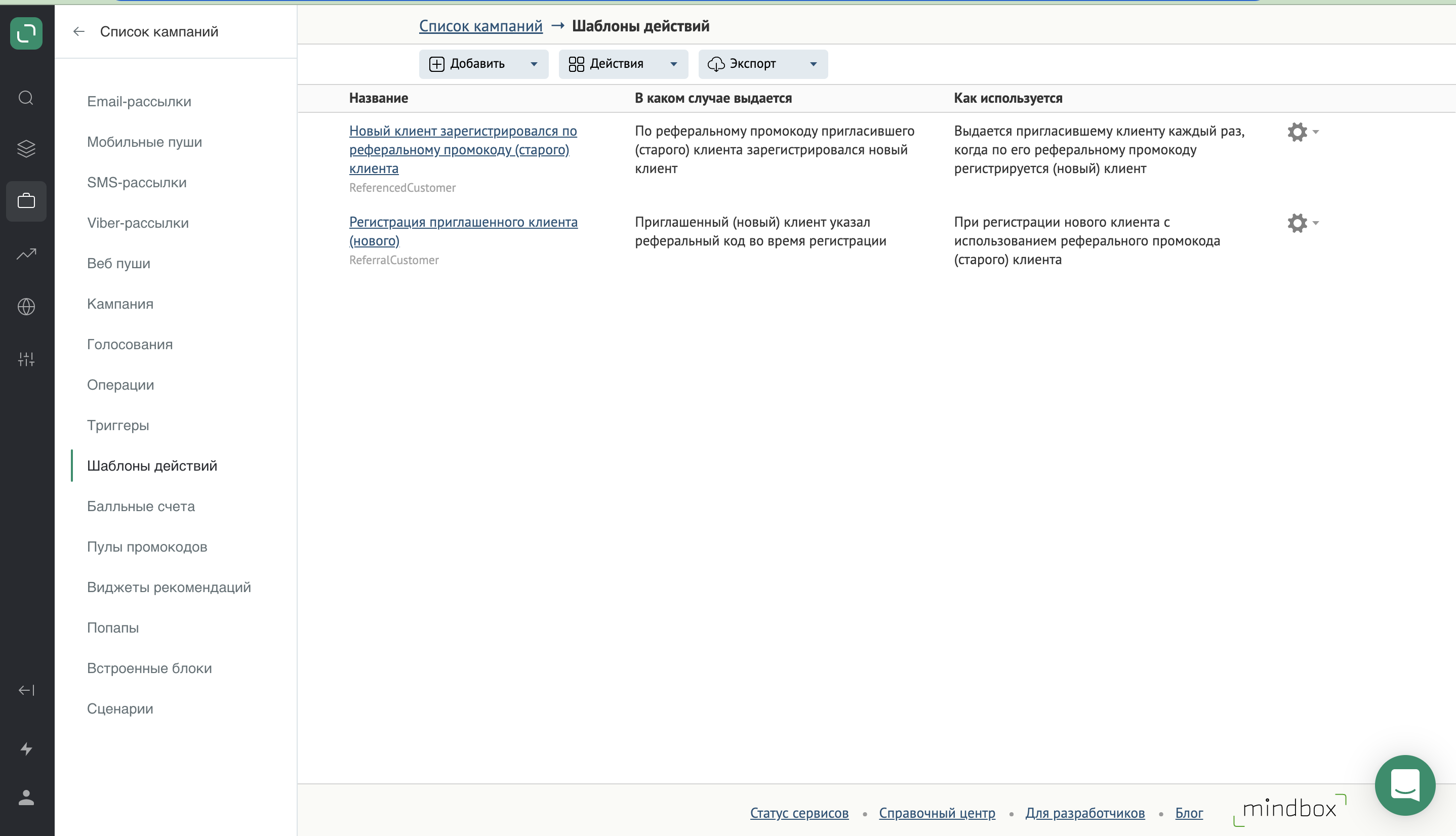The height and width of the screenshot is (836, 1456).
Task: Open the Для разработчиков footer link
Action: (1085, 813)
